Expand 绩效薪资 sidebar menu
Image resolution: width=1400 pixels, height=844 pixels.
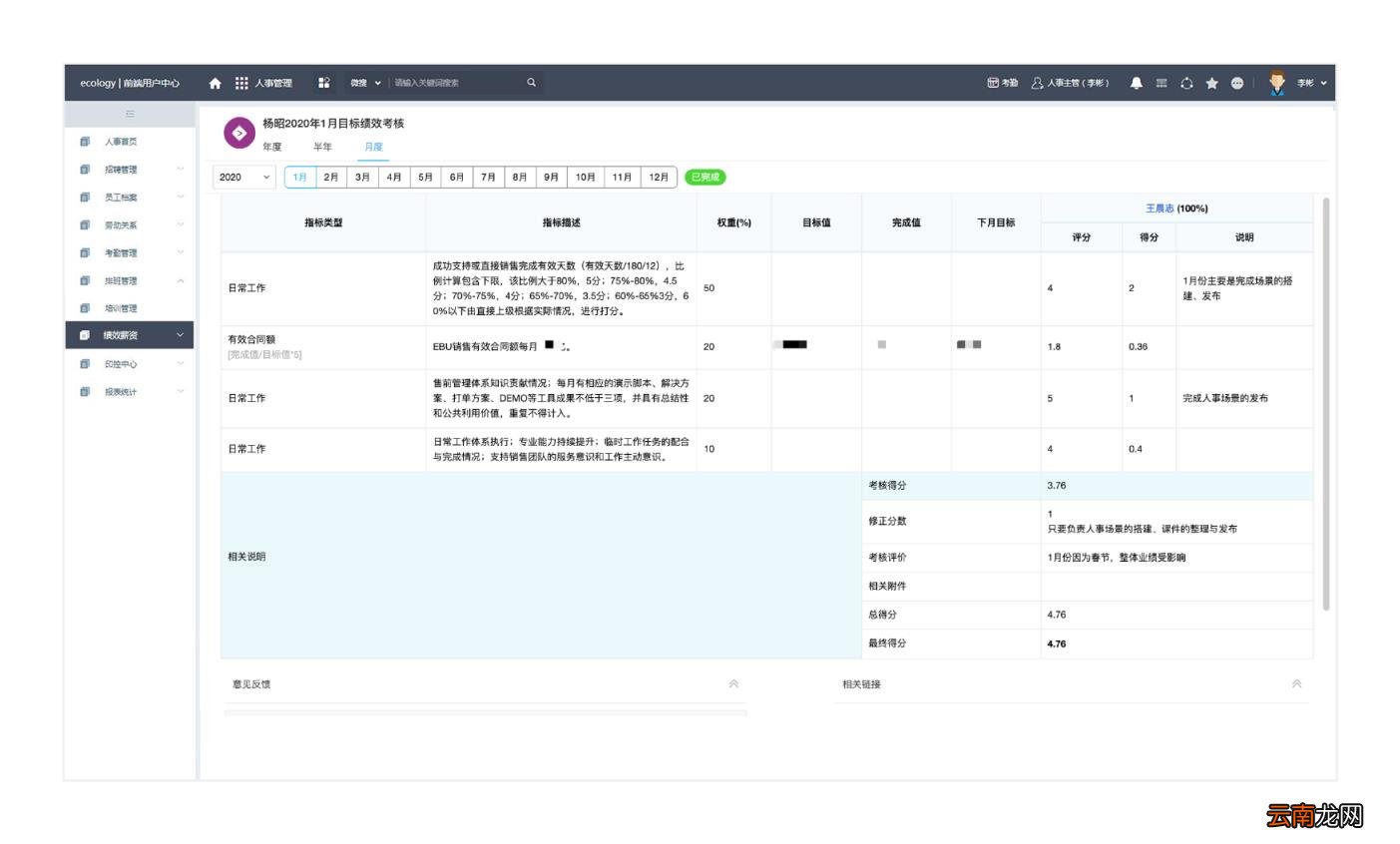click(130, 335)
